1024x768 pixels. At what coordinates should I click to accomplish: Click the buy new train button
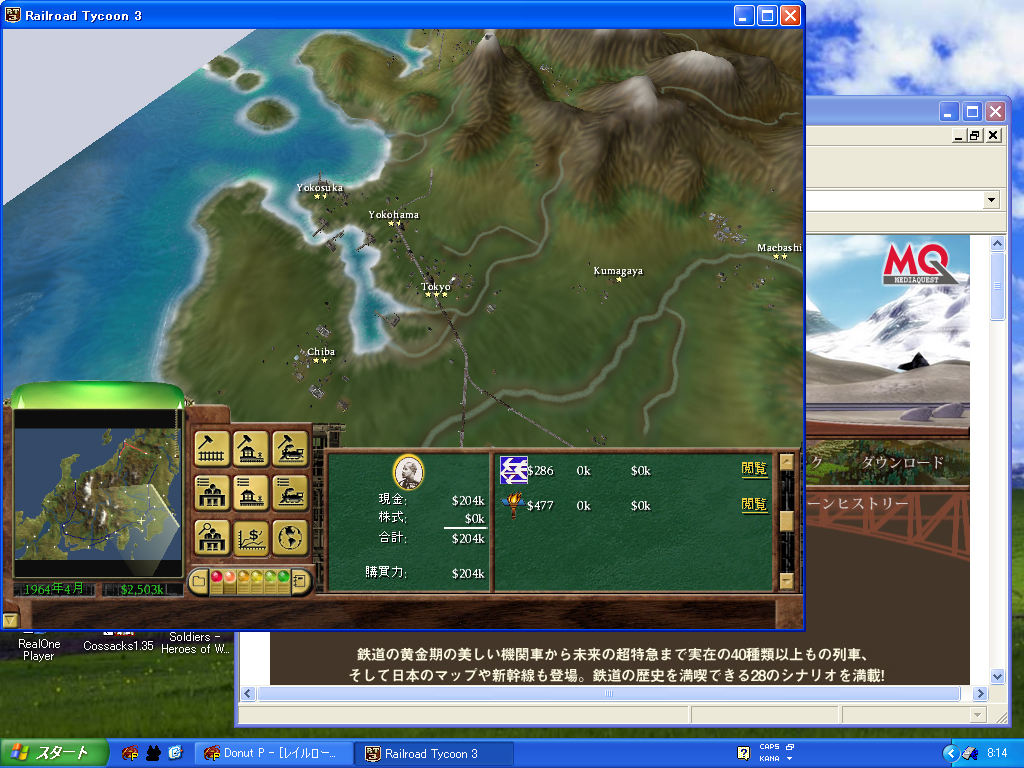point(290,448)
